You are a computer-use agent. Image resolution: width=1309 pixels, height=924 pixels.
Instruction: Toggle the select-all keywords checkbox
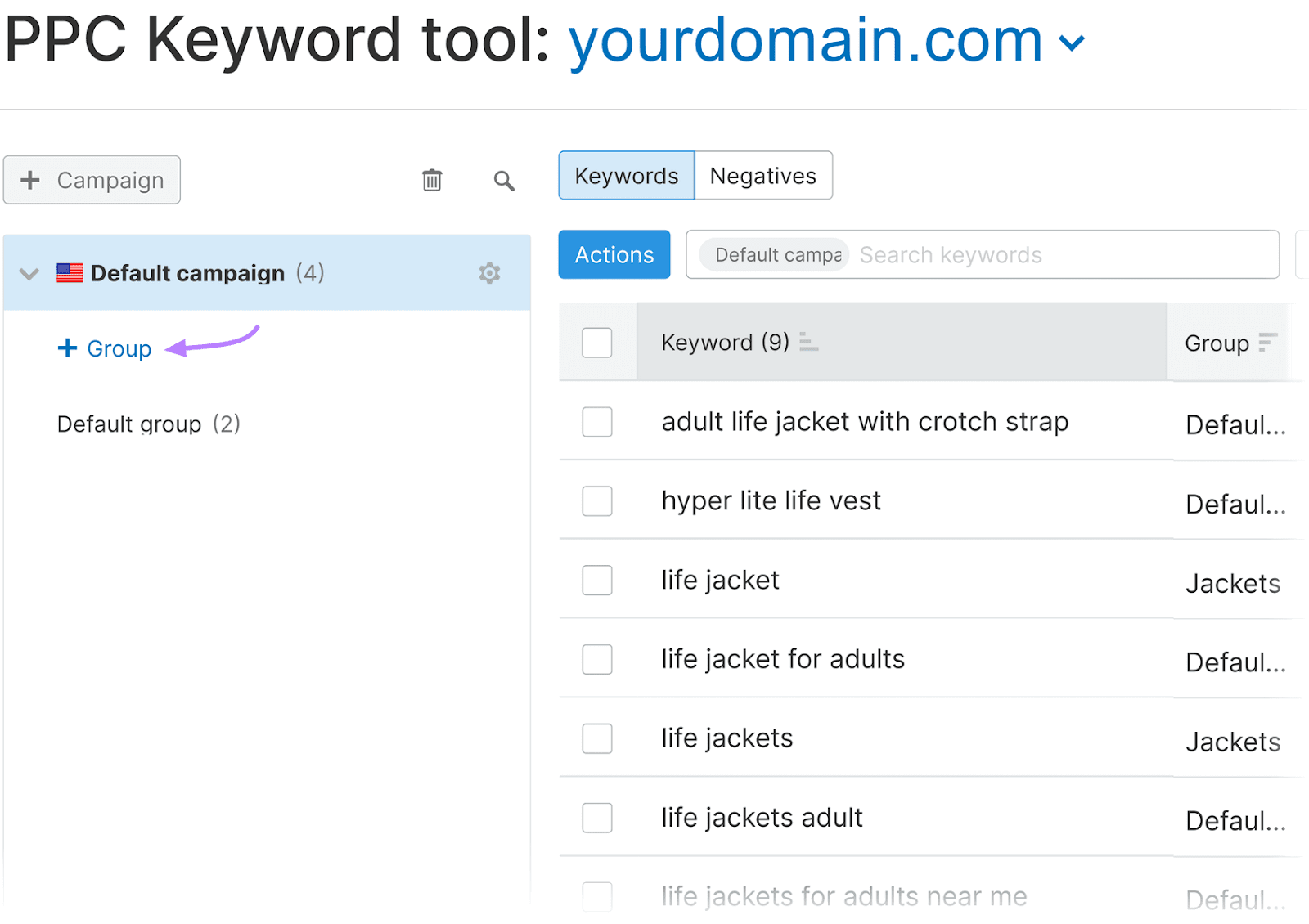coord(597,343)
